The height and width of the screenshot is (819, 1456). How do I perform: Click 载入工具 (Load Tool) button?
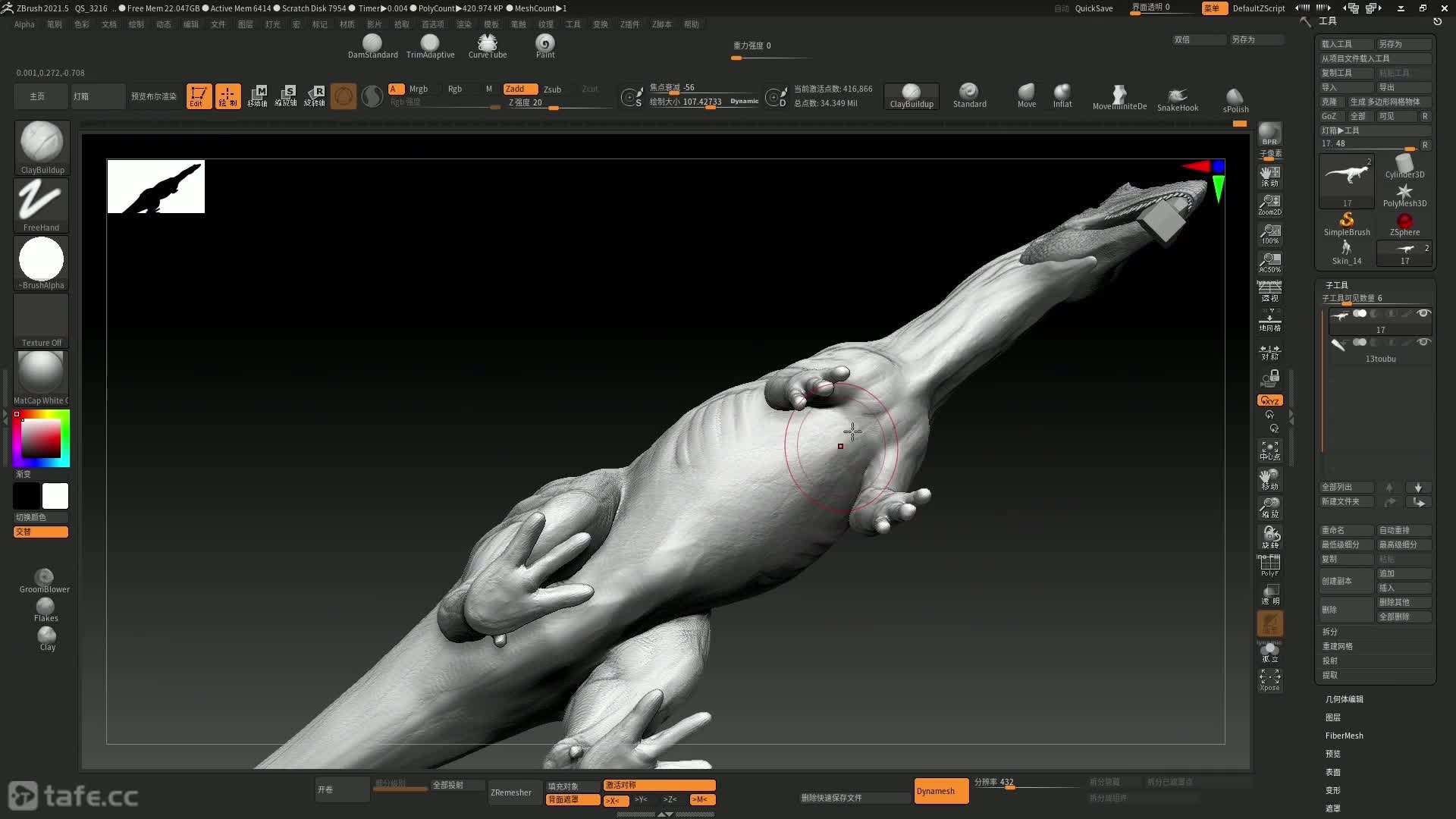[1346, 44]
